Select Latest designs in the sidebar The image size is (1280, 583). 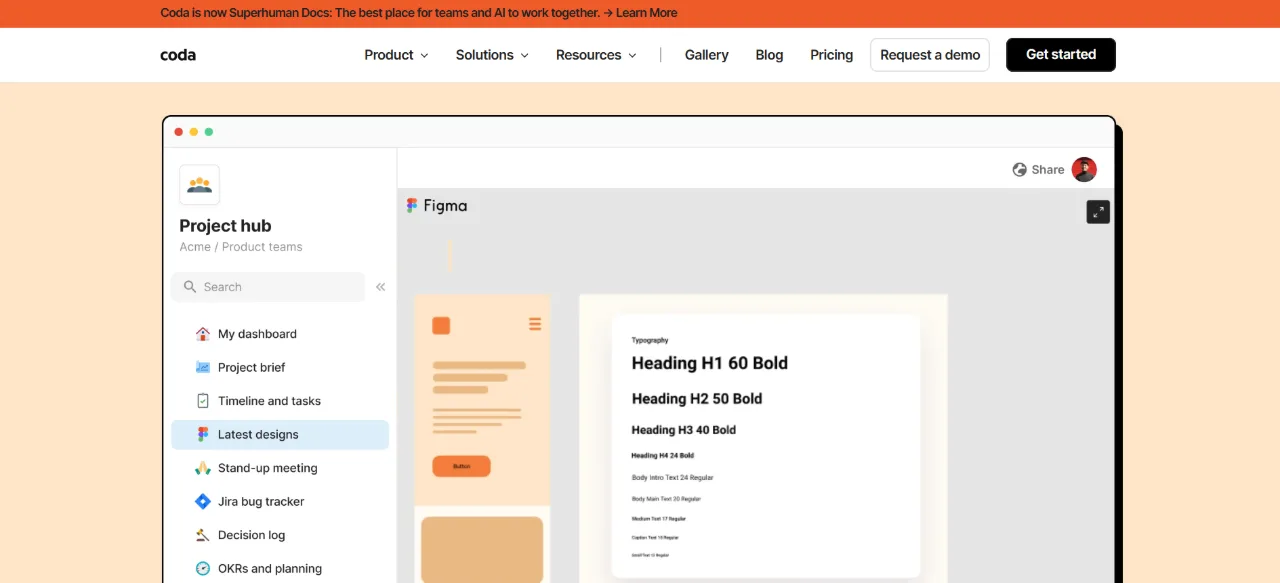pos(280,435)
